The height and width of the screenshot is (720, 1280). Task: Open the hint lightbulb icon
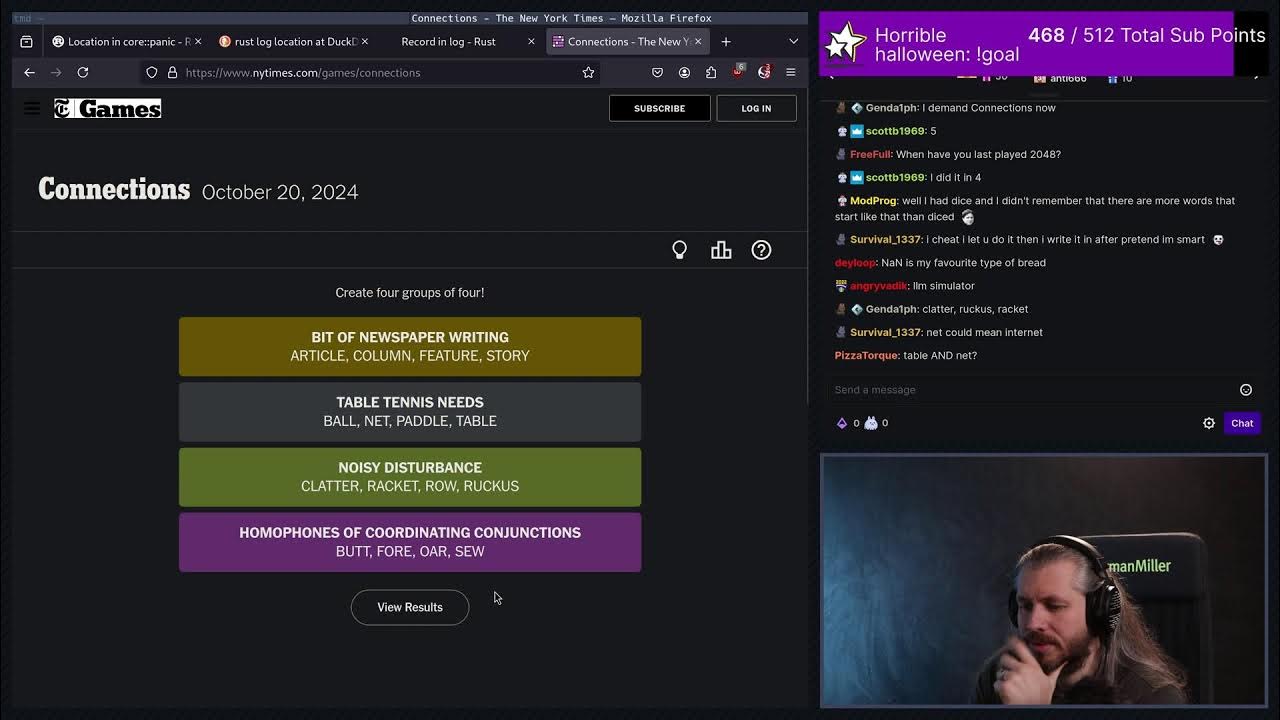point(679,250)
